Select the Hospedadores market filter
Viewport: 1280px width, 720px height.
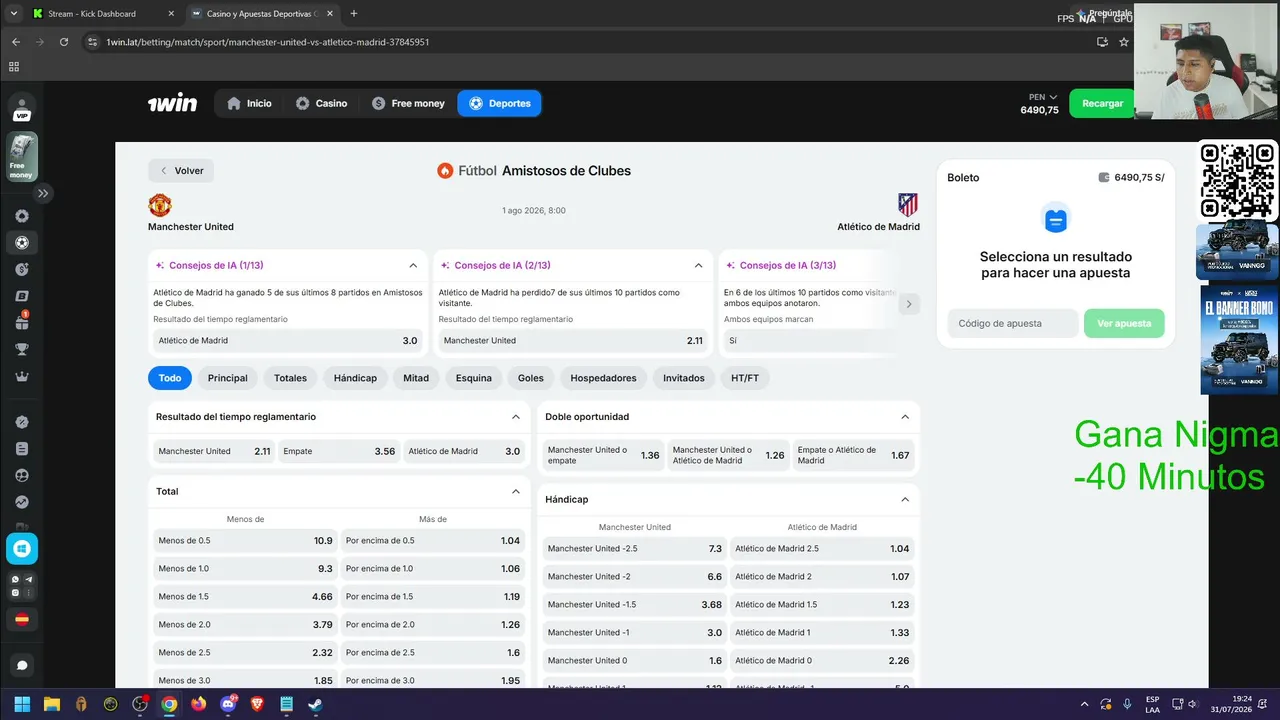(603, 378)
